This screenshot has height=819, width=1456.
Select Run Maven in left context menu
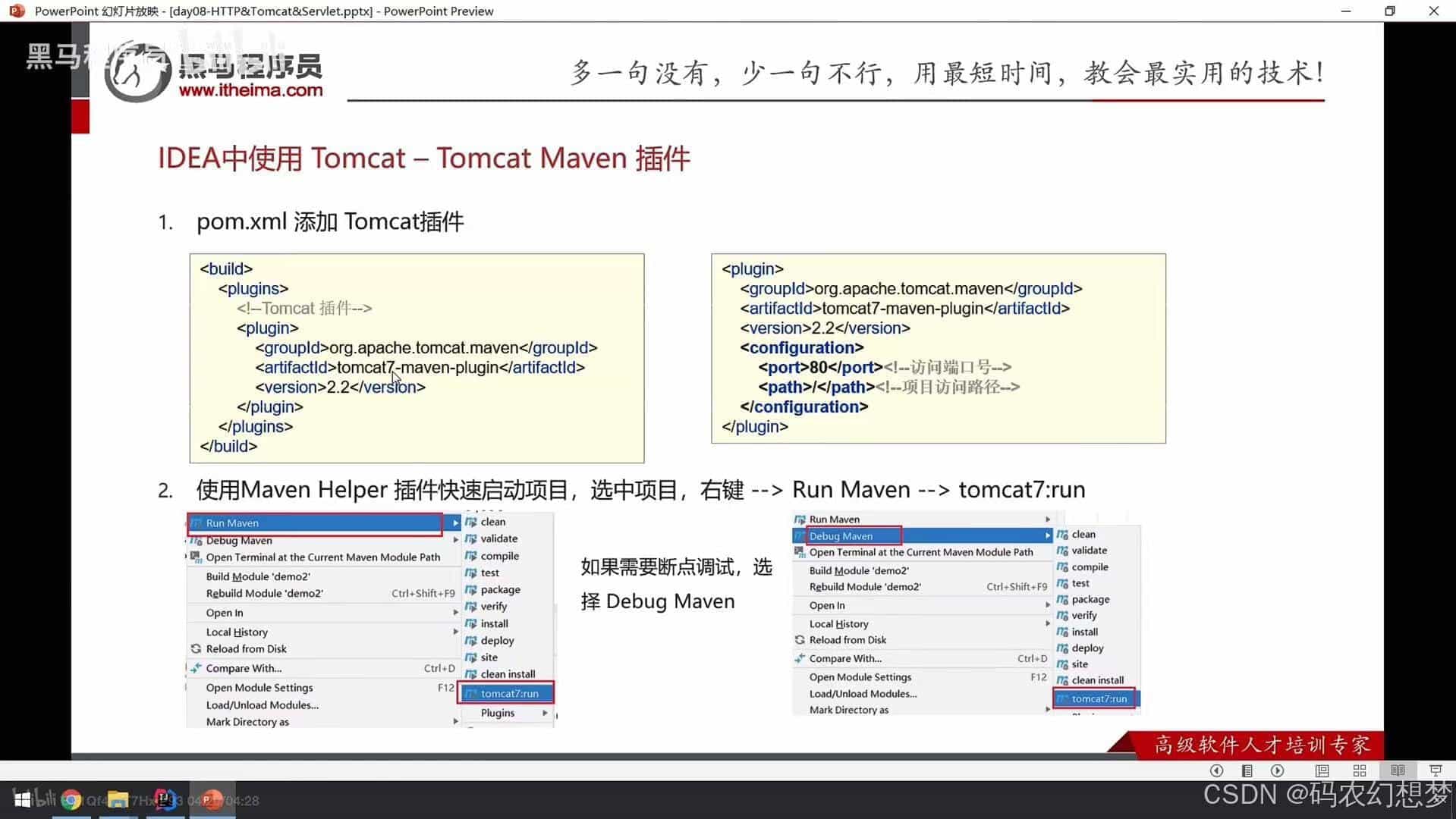315,523
